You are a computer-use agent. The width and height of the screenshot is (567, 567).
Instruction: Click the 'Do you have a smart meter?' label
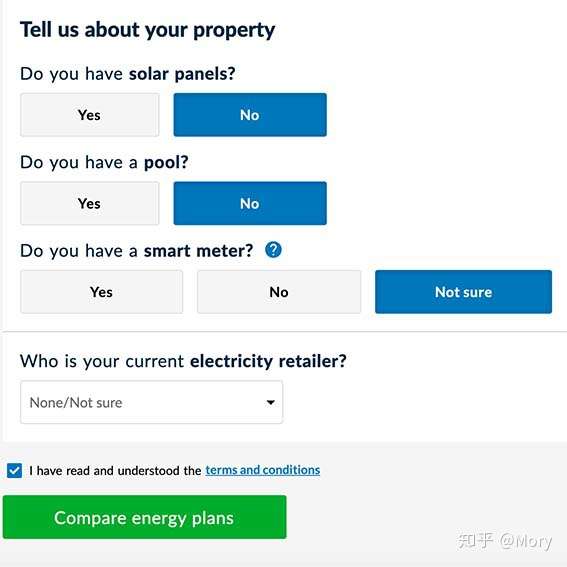point(137,251)
